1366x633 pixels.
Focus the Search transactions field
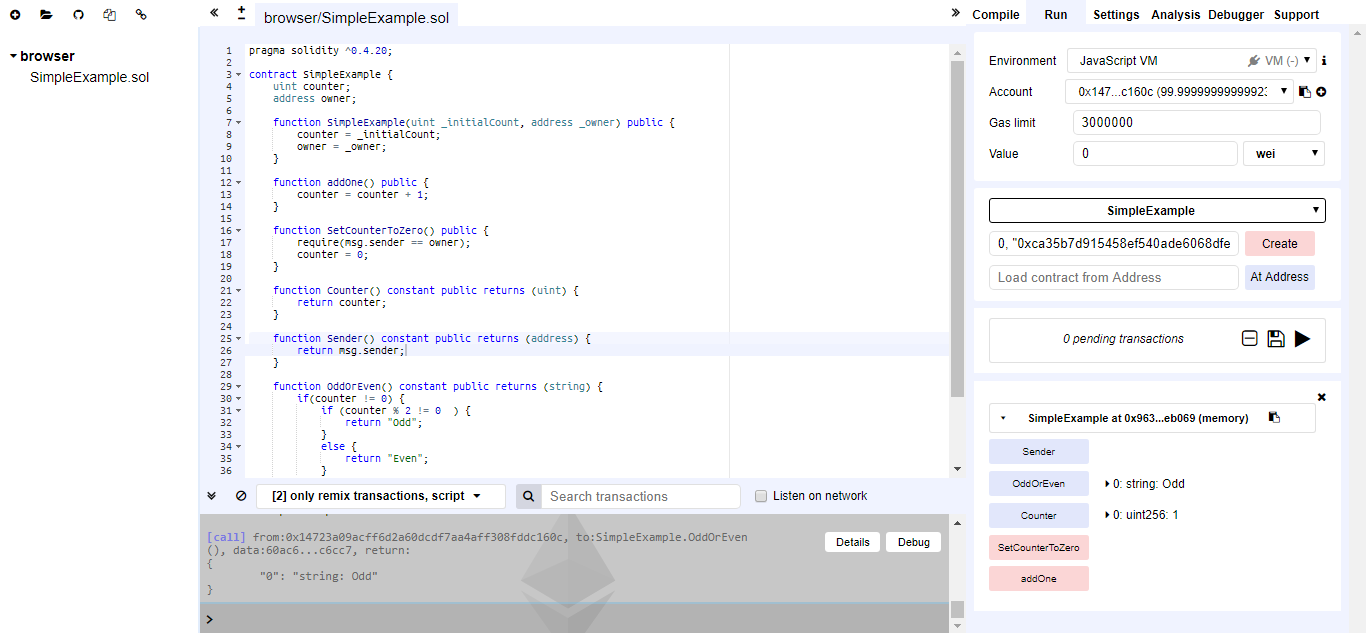(641, 496)
